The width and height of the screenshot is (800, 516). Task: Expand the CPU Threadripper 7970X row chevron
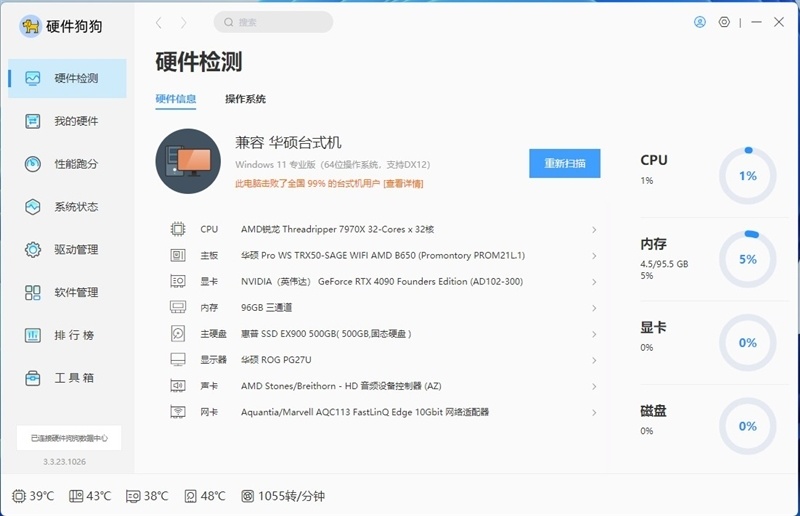[594, 230]
